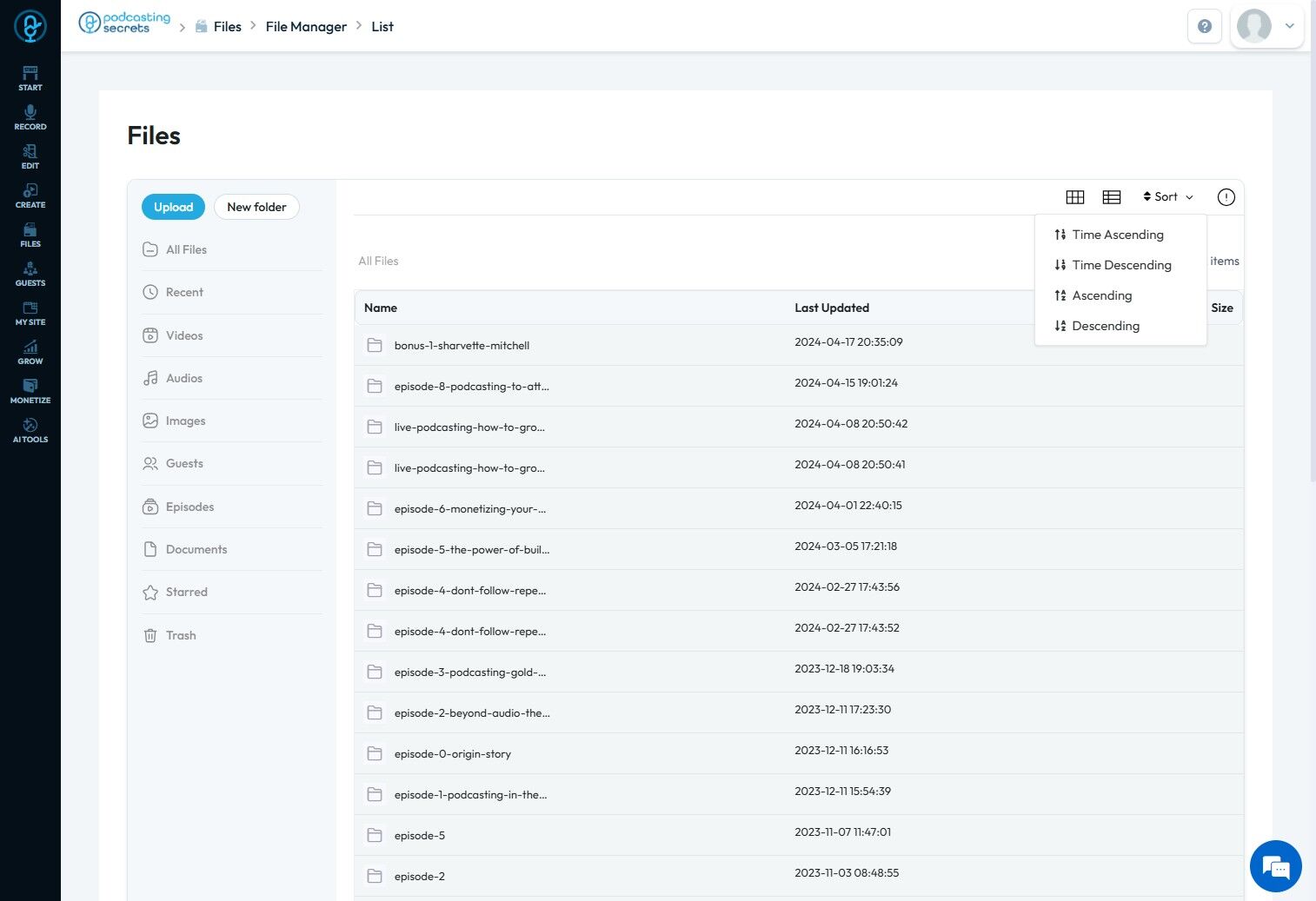
Task: Open the AI TOOLS section
Action: tap(30, 430)
